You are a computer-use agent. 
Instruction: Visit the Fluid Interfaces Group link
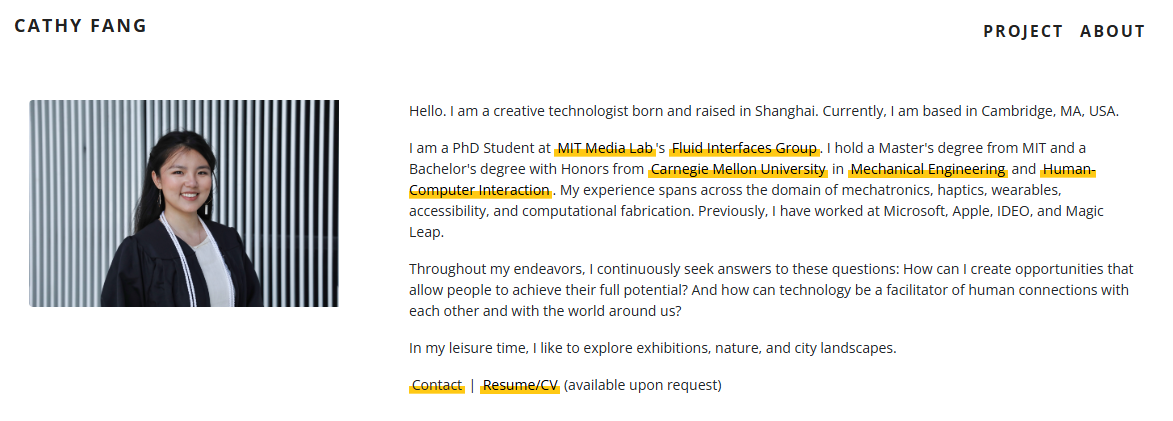[x=744, y=149]
